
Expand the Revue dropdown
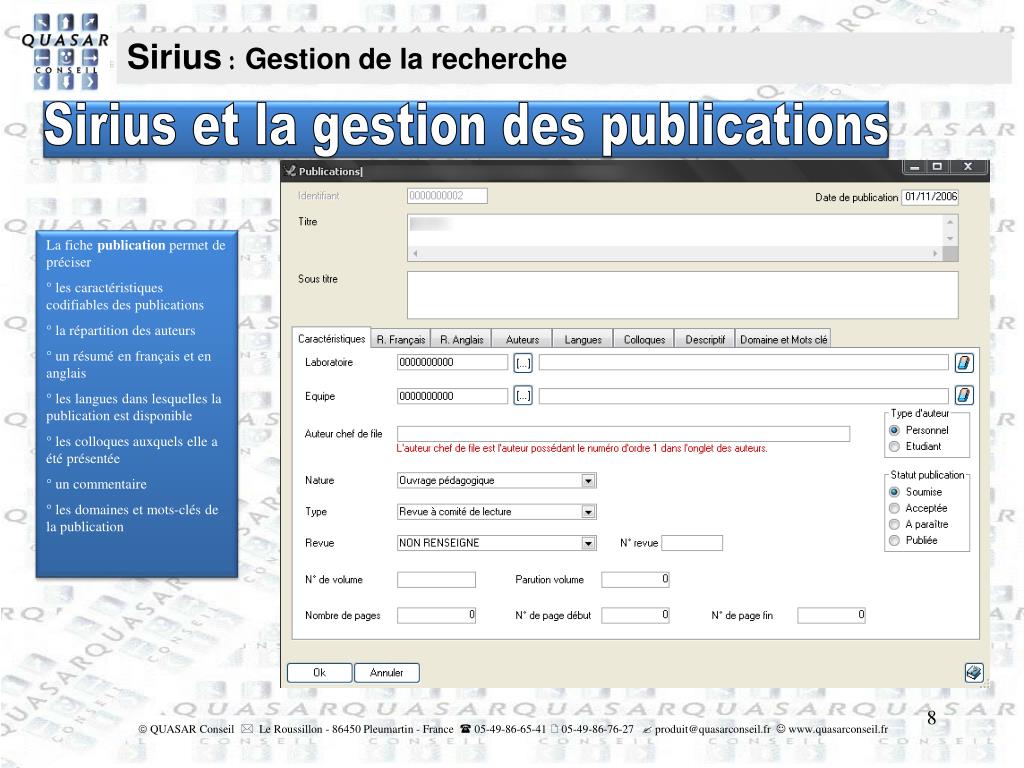[x=588, y=543]
